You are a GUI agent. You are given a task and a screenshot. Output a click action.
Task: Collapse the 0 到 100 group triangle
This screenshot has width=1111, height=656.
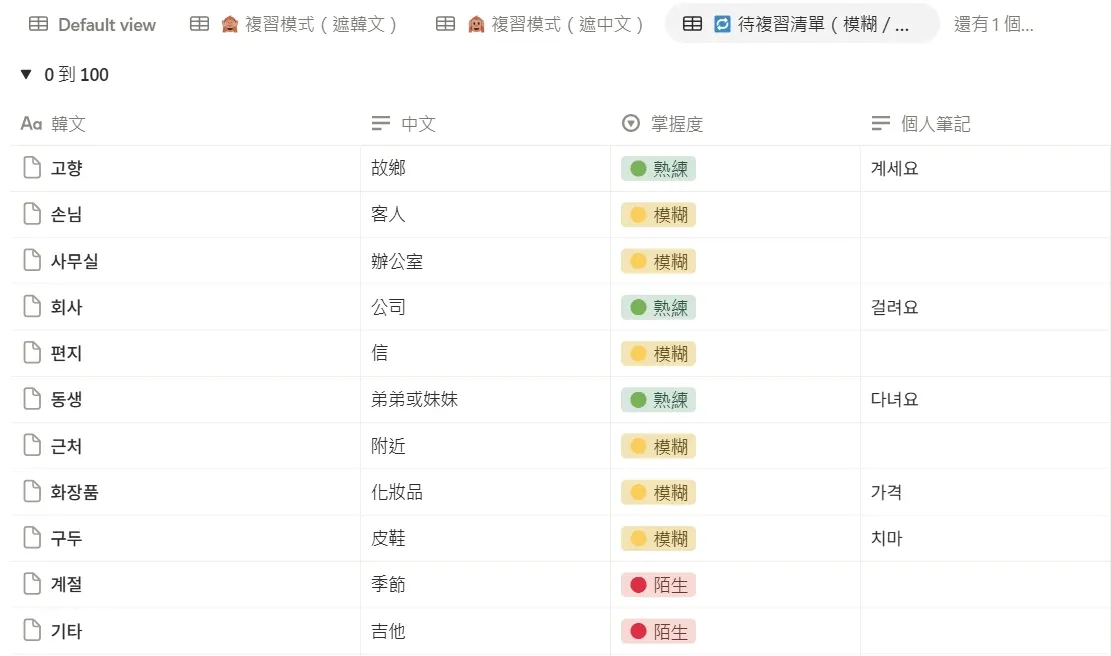(26, 74)
